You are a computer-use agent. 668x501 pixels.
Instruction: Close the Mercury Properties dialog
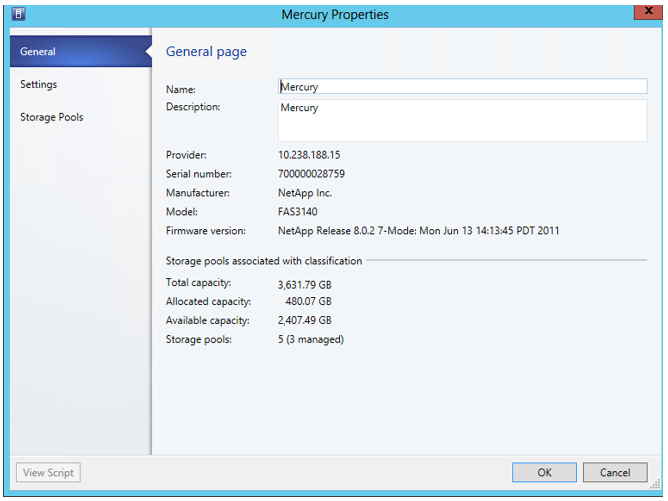648,12
